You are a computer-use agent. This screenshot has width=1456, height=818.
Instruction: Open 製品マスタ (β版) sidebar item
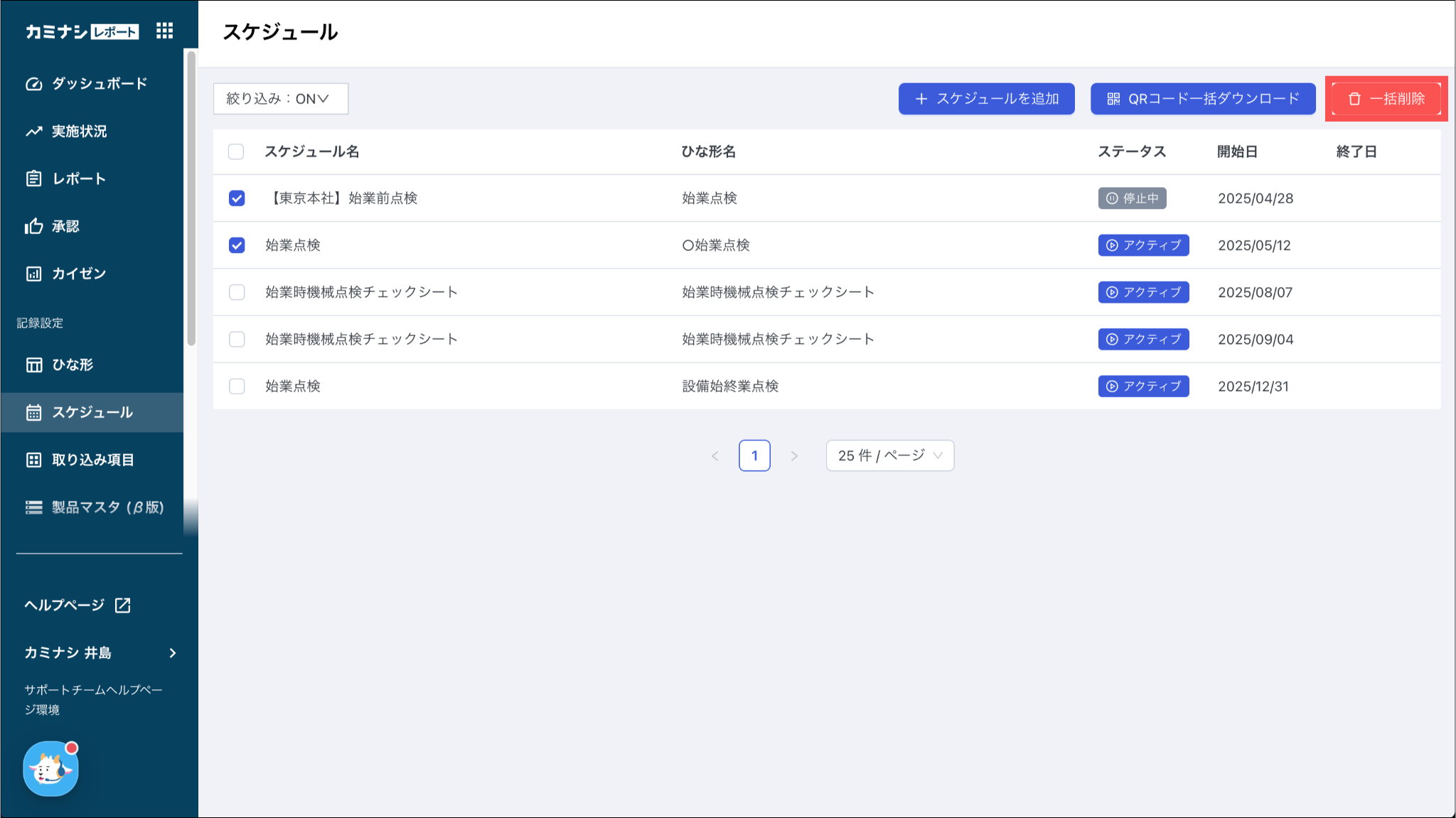pos(107,507)
